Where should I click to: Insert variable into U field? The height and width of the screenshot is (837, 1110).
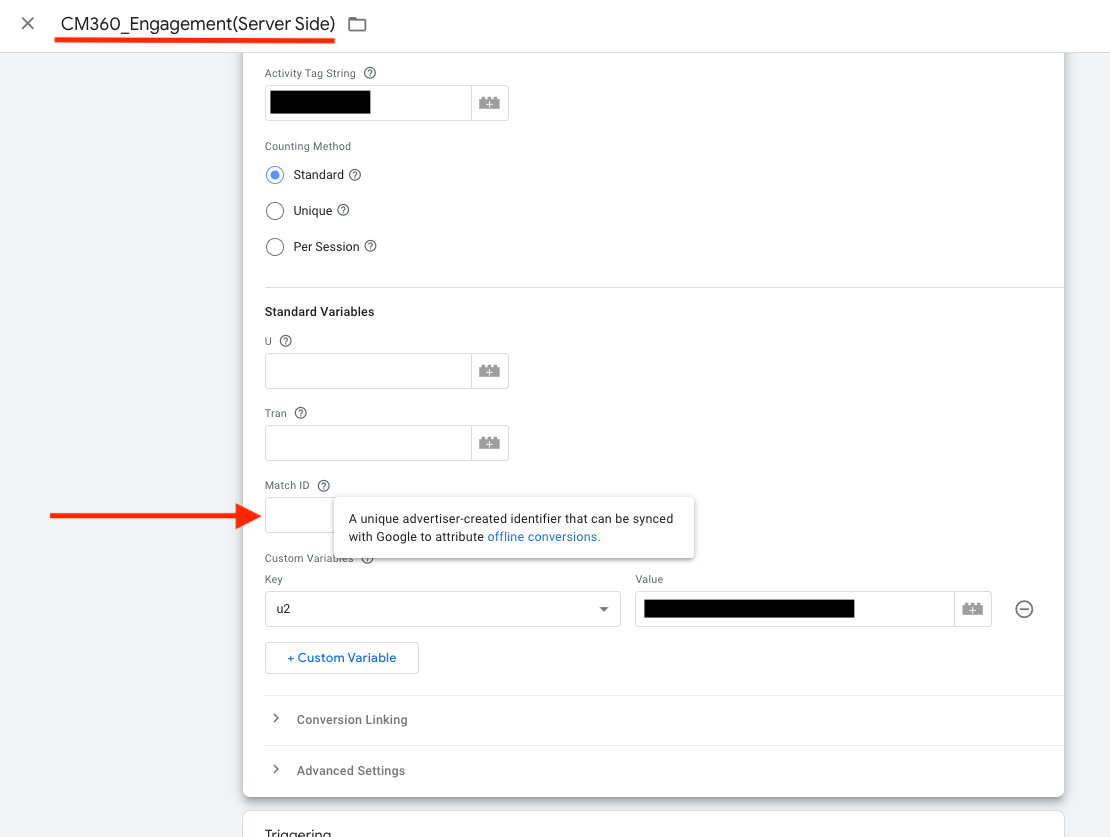click(x=489, y=371)
